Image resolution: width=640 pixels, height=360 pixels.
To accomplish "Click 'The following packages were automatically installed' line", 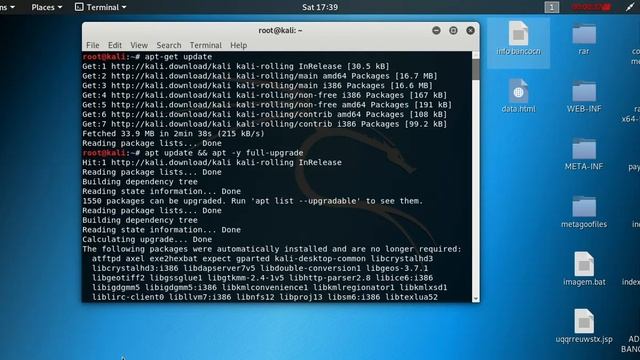I will [x=272, y=249].
